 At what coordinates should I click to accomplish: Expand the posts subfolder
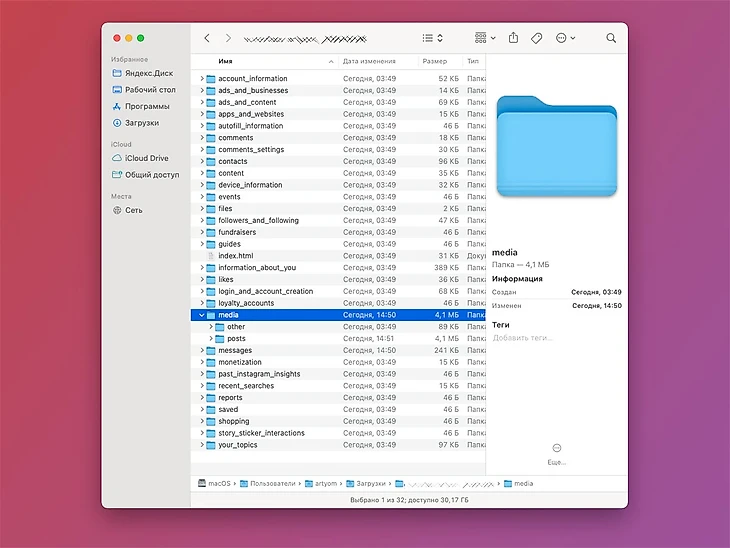click(x=211, y=339)
